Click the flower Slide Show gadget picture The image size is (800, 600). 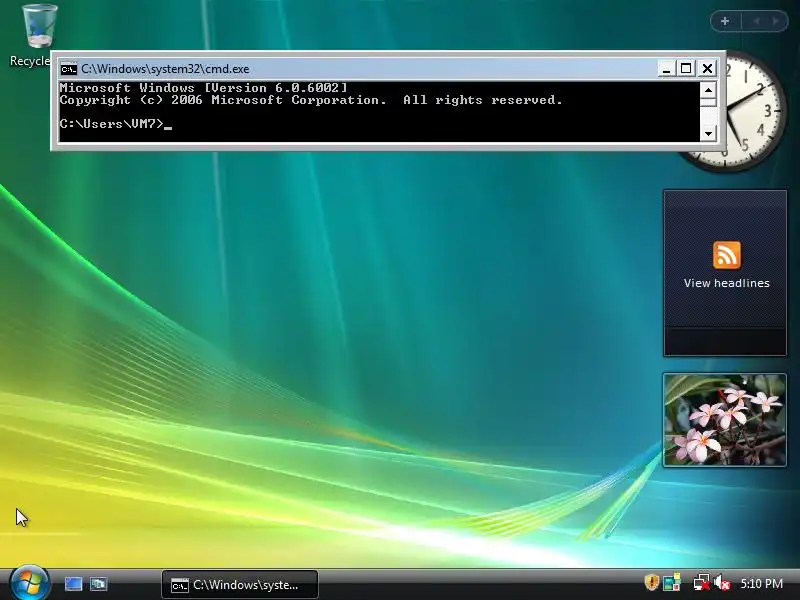pyautogui.click(x=724, y=420)
